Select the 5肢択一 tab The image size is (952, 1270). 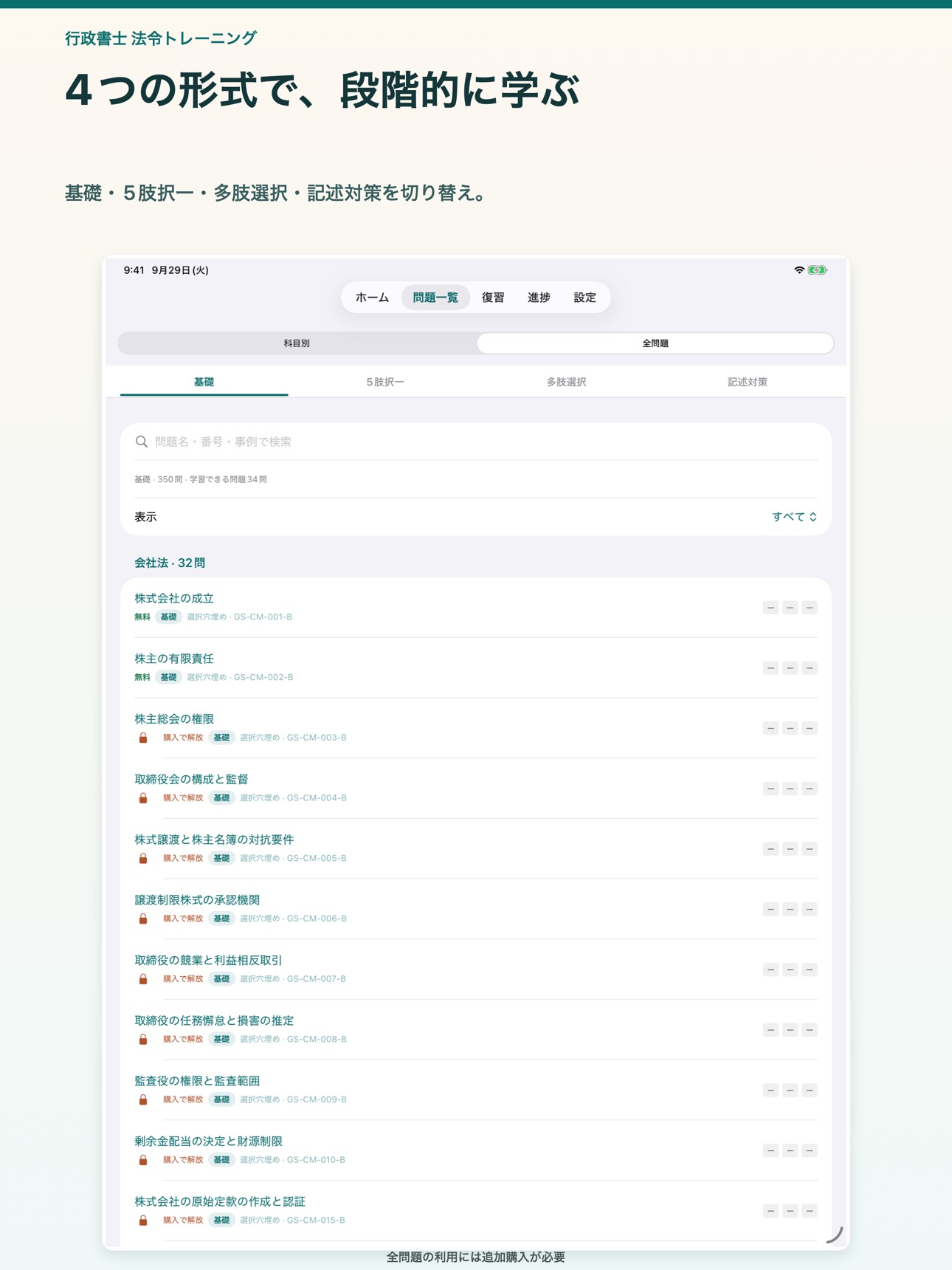point(385,382)
